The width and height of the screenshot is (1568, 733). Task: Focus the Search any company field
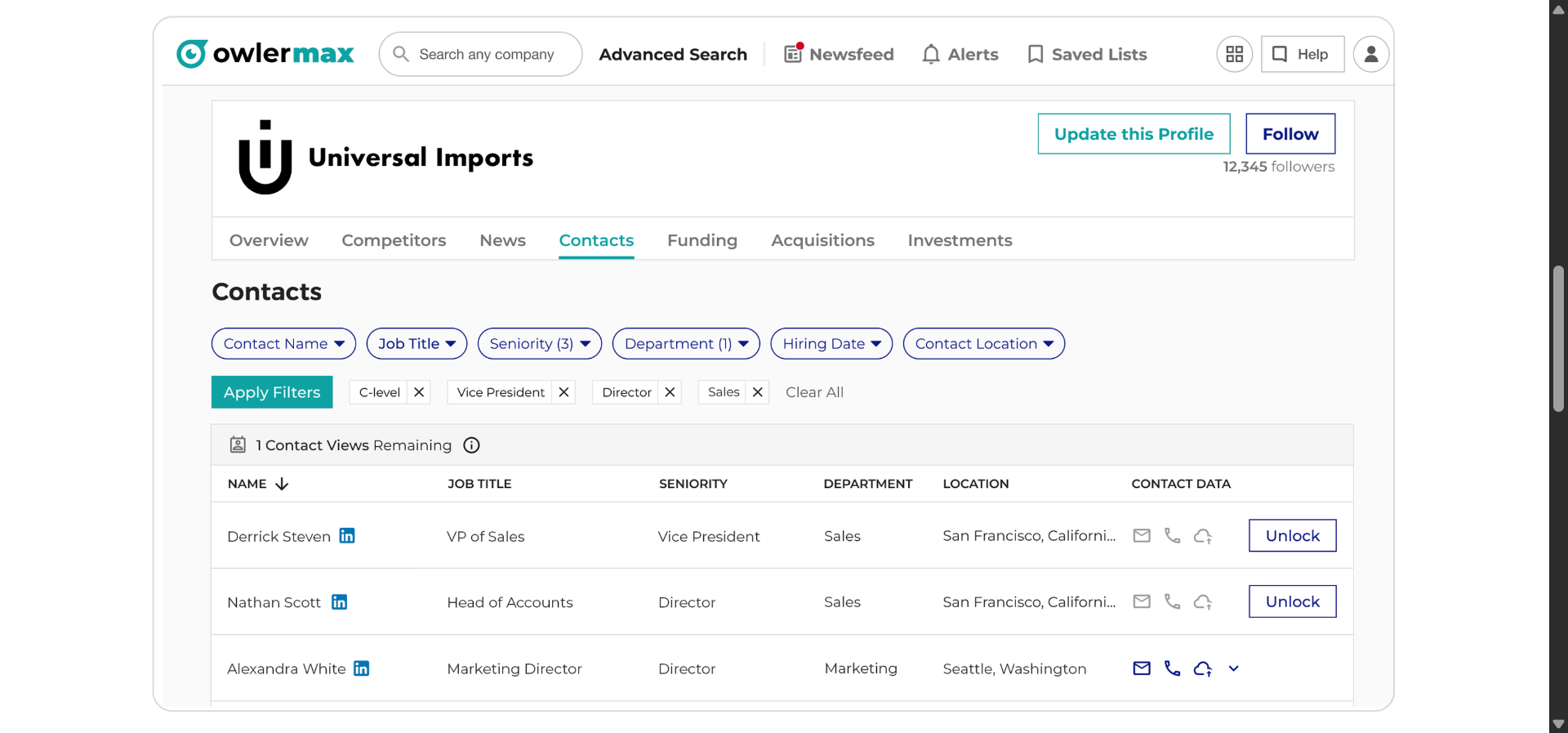pos(480,54)
